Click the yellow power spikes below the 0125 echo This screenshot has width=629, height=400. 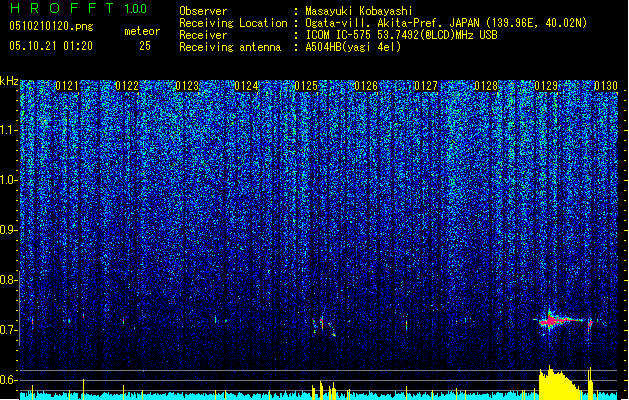click(x=324, y=391)
